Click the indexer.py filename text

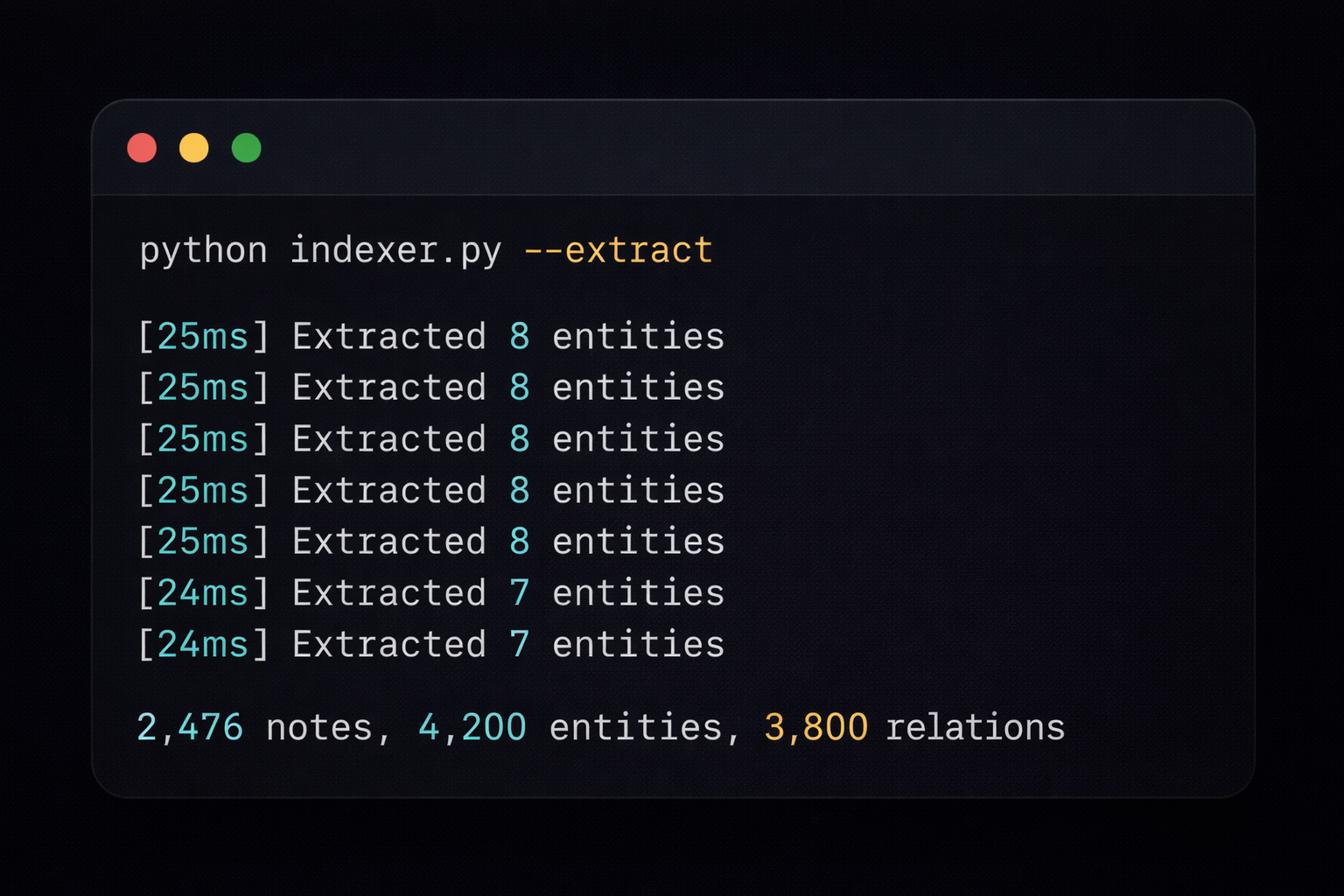tap(395, 250)
